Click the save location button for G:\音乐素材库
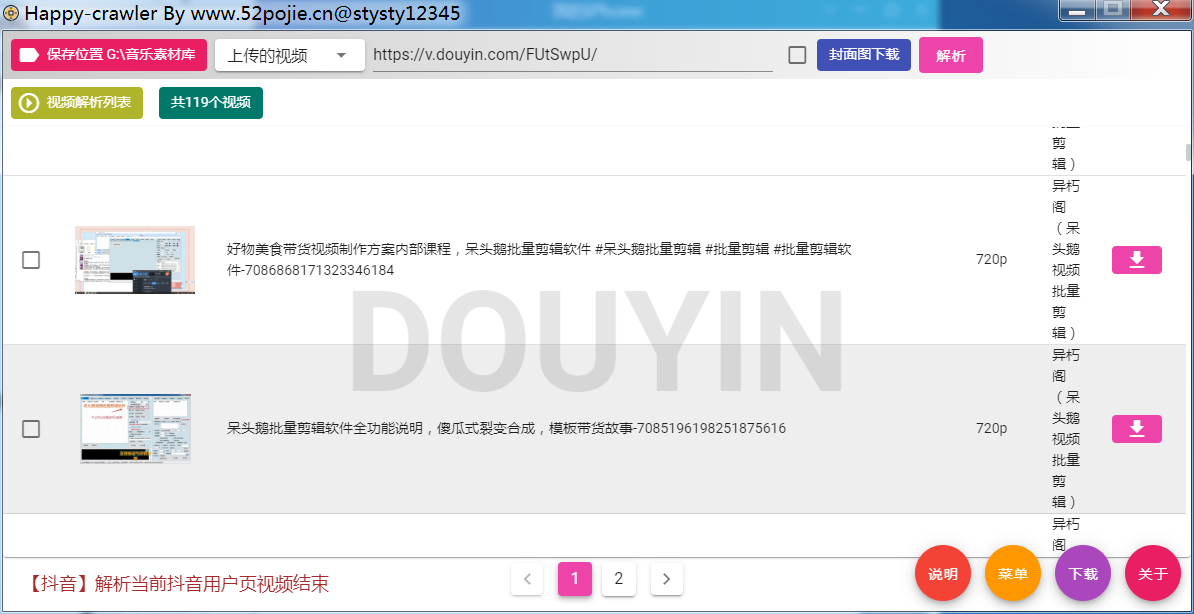The image size is (1194, 614). [x=109, y=55]
